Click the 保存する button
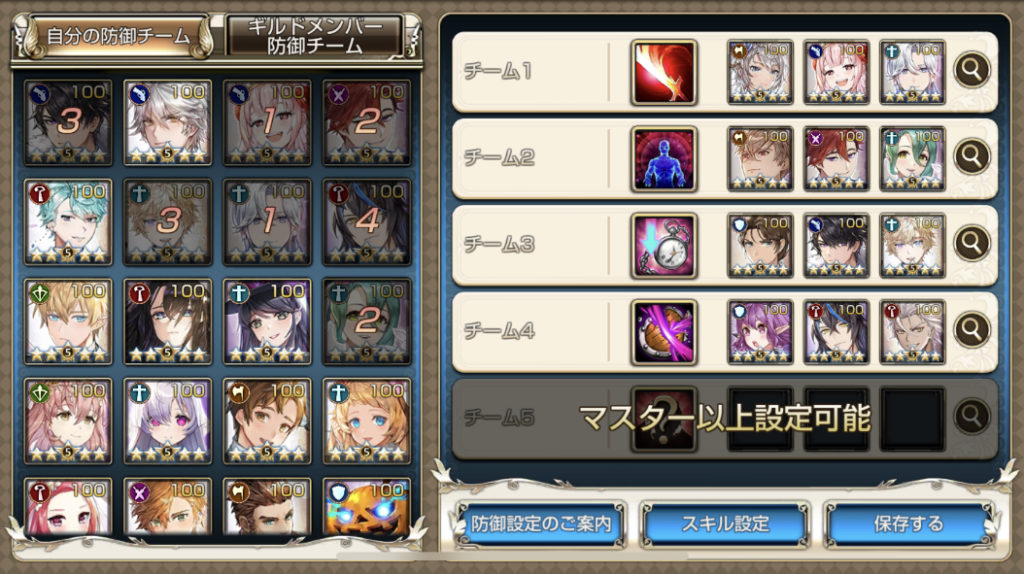The image size is (1024, 574). [908, 524]
